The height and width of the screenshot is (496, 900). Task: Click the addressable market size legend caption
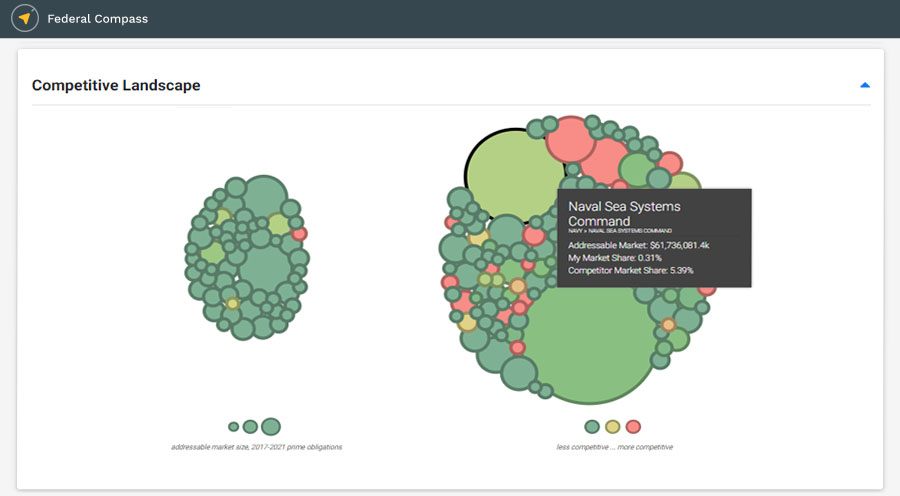point(256,447)
